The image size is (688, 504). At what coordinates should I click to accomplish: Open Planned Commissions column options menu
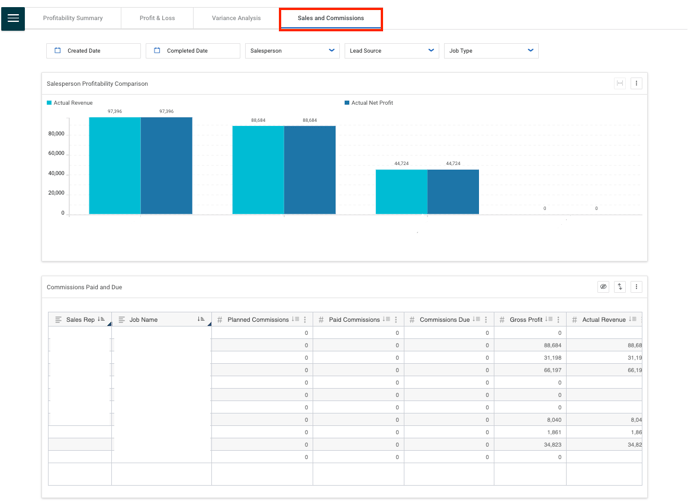(x=305, y=320)
